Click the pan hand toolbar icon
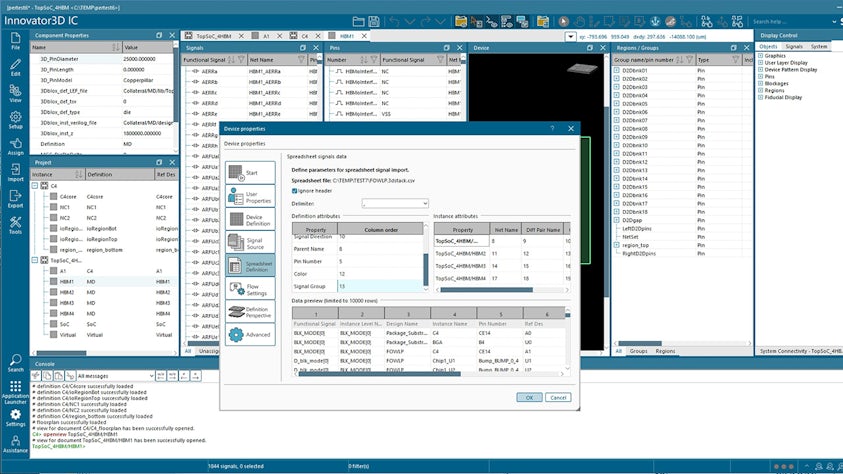843x474 pixels. [x=578, y=21]
